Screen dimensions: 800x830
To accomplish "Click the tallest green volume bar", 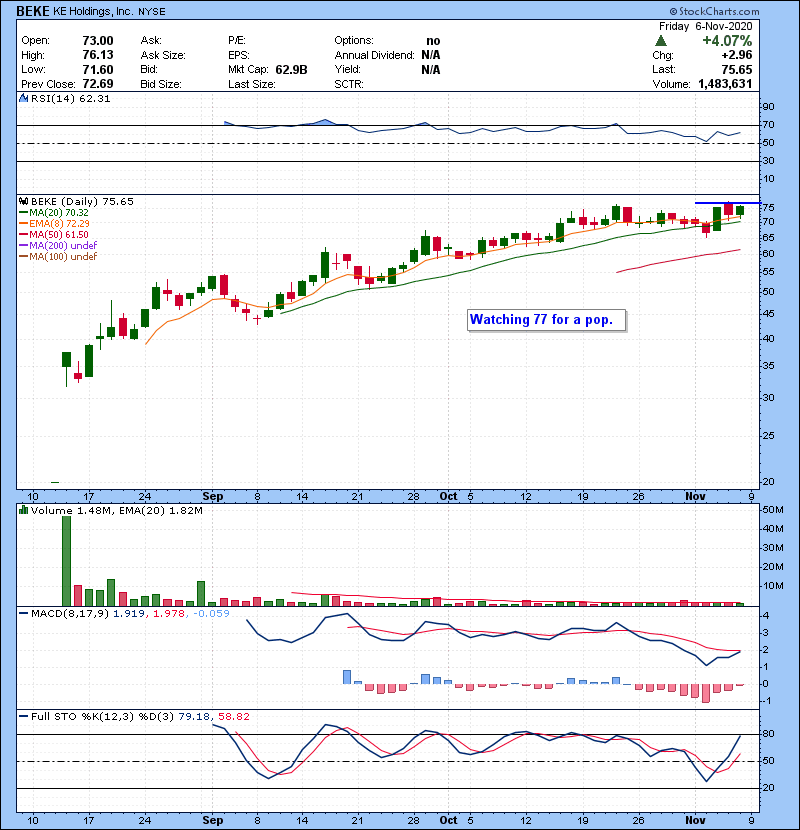I will 66,561.
